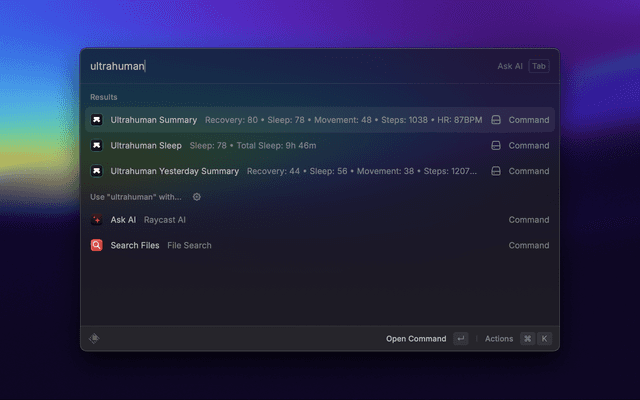Select the Search Files fallback command
Screen dimensions: 640x400
pyautogui.click(x=135, y=245)
